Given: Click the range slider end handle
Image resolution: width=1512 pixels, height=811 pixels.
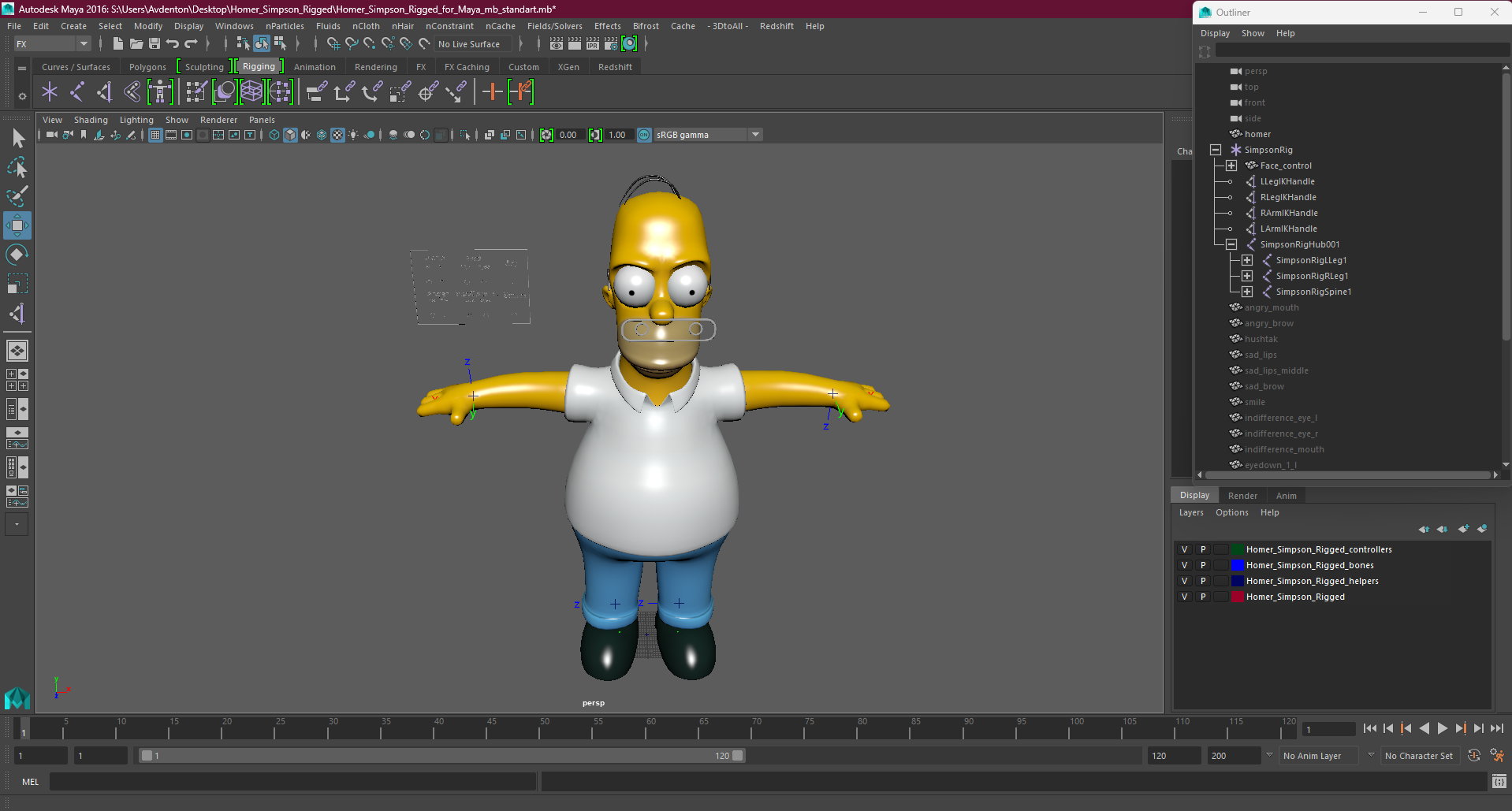Looking at the screenshot, I should [x=738, y=756].
